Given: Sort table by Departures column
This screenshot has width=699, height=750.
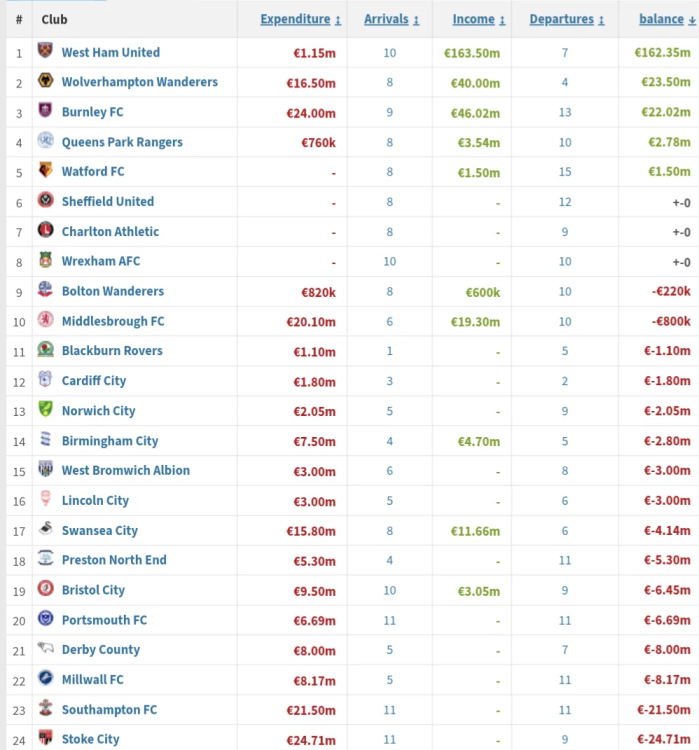Looking at the screenshot, I should (566, 19).
